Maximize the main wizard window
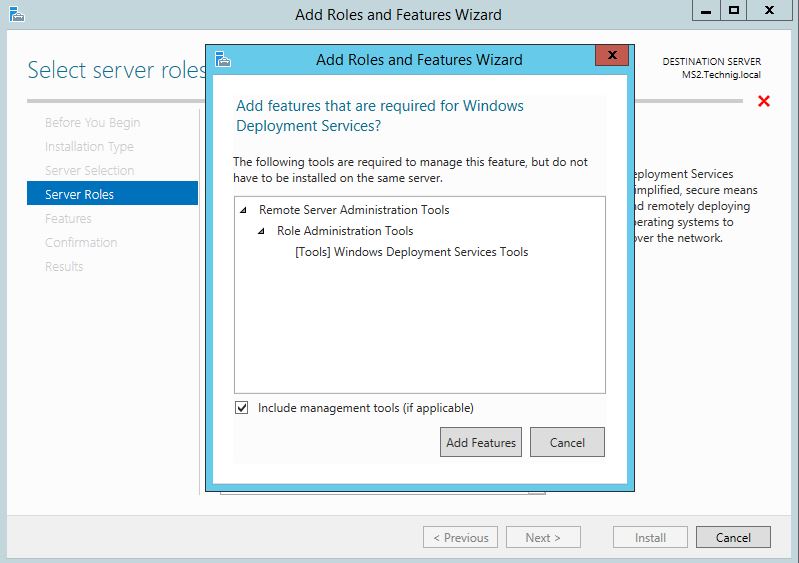The width and height of the screenshot is (799, 563). (733, 10)
